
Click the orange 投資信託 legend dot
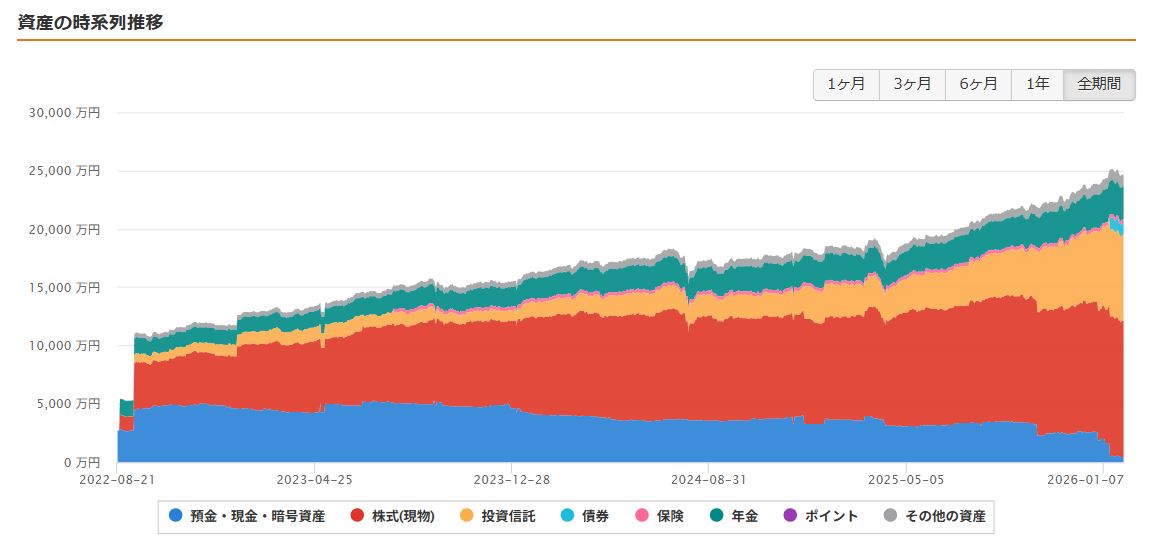pos(467,516)
